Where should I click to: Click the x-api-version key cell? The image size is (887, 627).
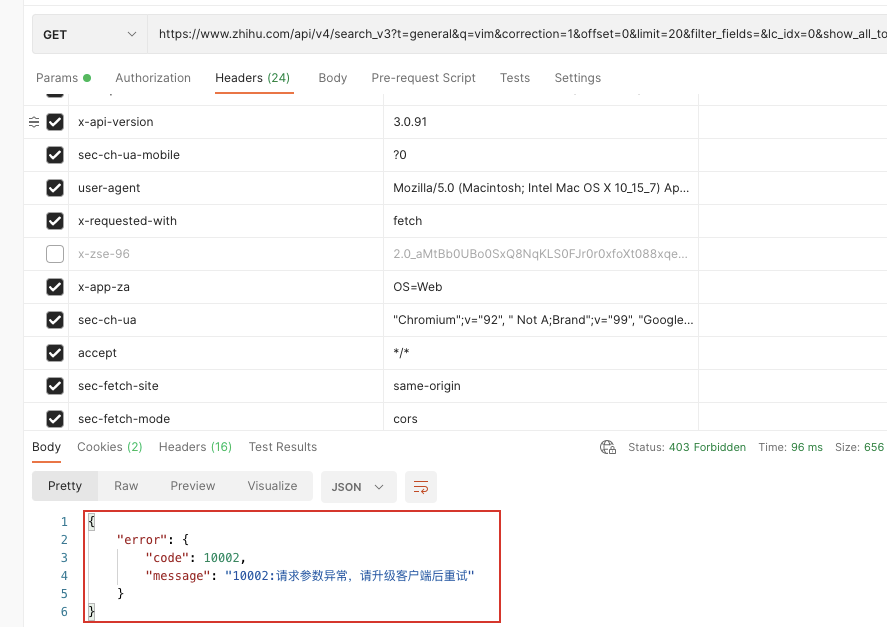click(226, 122)
